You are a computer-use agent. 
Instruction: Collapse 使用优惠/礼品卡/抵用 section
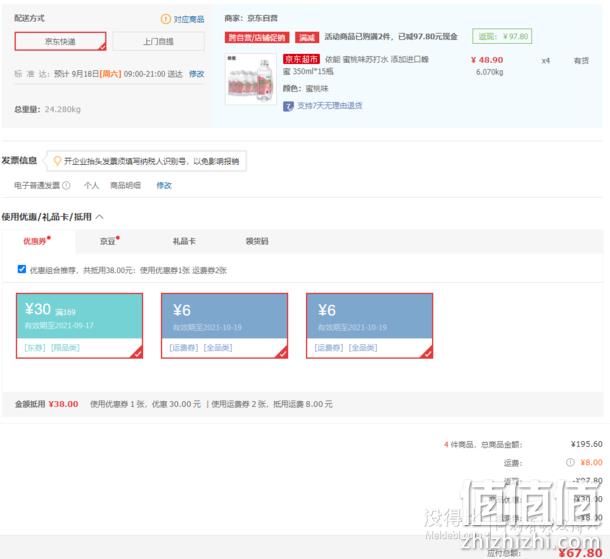pyautogui.click(x=100, y=217)
